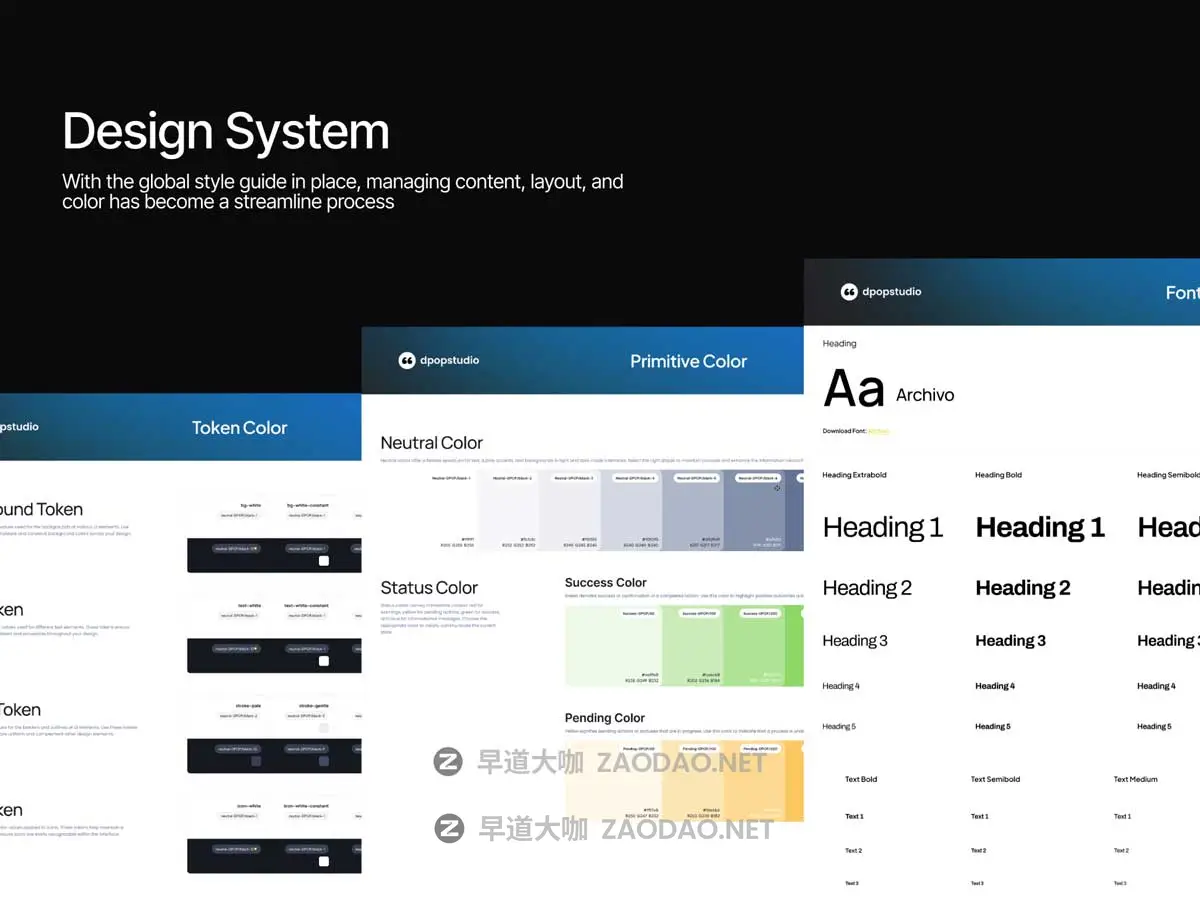Screen dimensions: 1200x907
Task: Click the dark stroke-pale token swatch square
Action: [255, 761]
